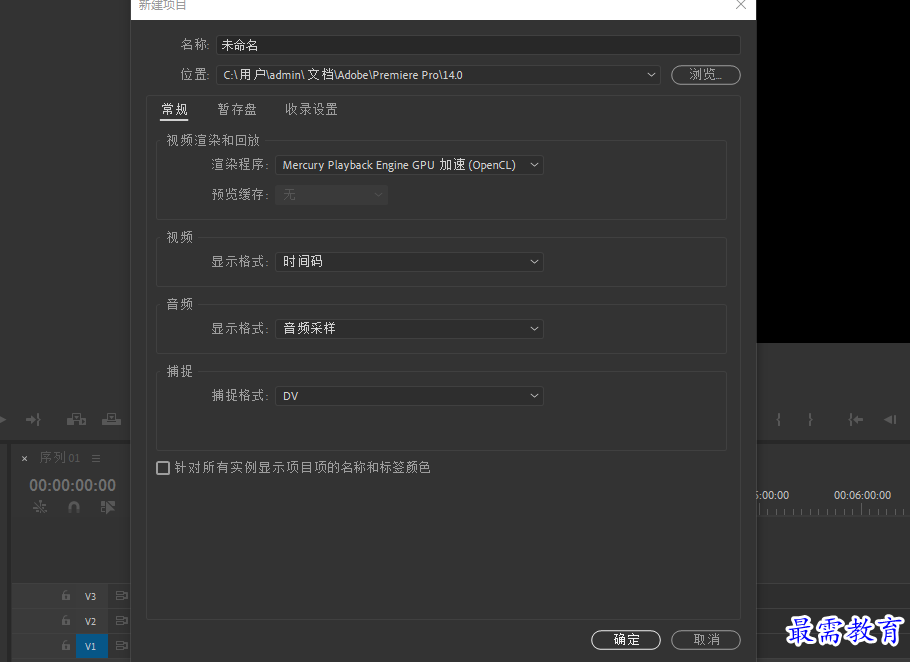
Task: Confirm with the 确定 button
Action: pyautogui.click(x=626, y=639)
